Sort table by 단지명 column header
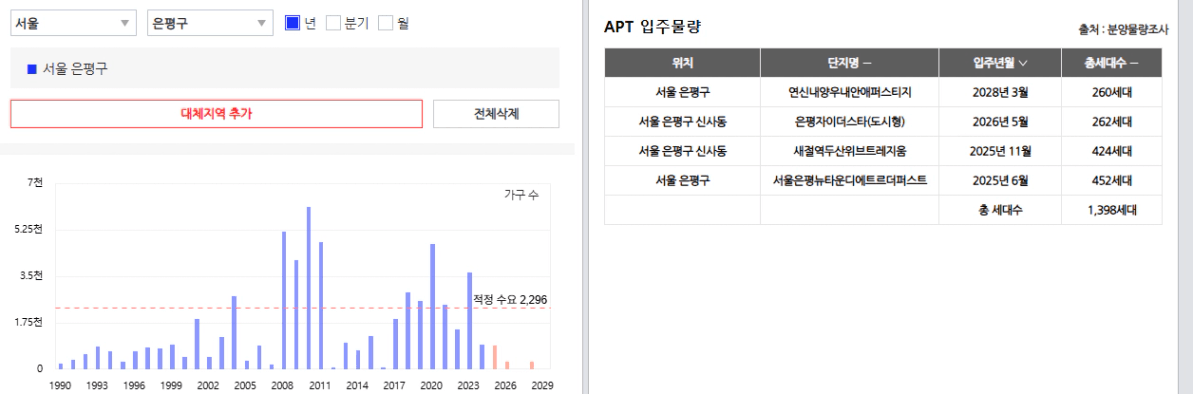This screenshot has height=394, width=1193. coord(850,62)
